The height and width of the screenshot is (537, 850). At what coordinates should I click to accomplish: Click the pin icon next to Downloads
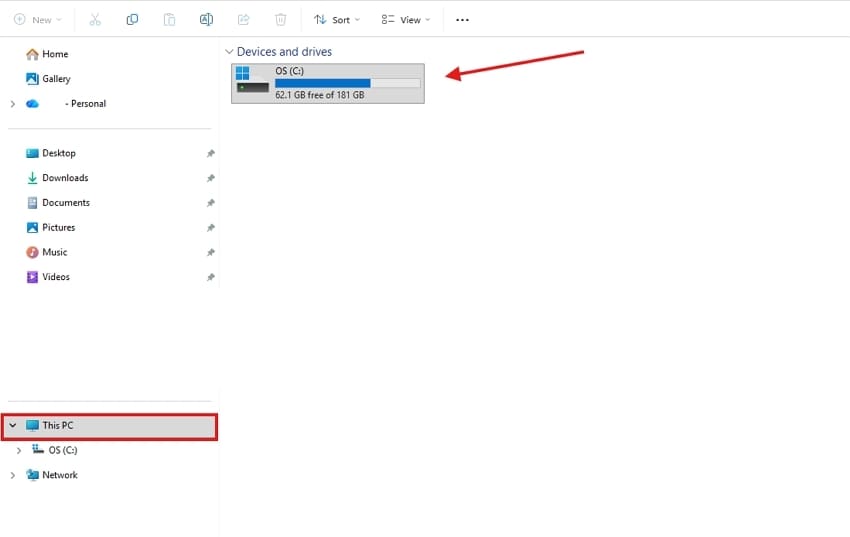[210, 178]
